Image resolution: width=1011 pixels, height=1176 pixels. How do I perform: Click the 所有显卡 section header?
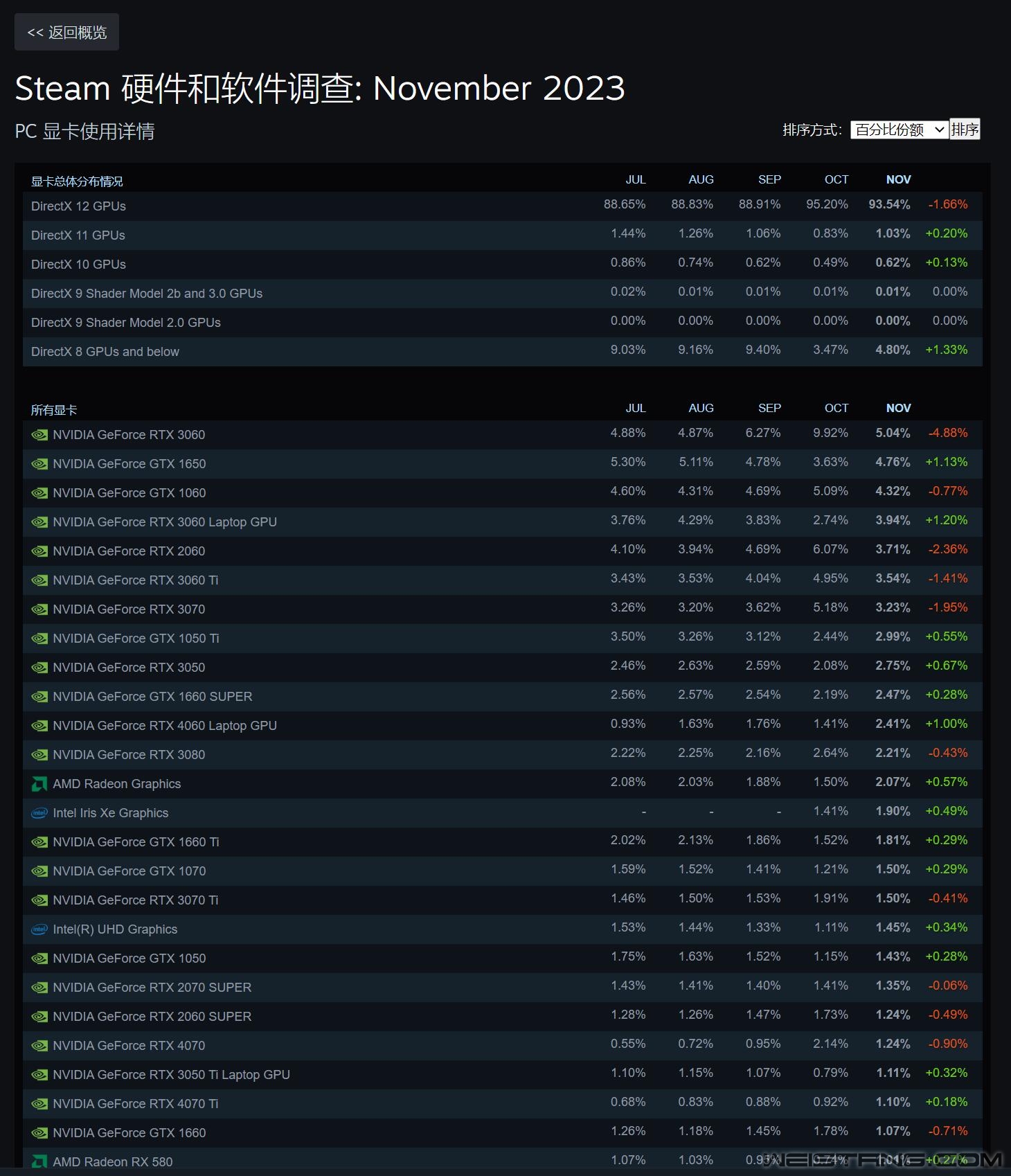click(x=54, y=410)
